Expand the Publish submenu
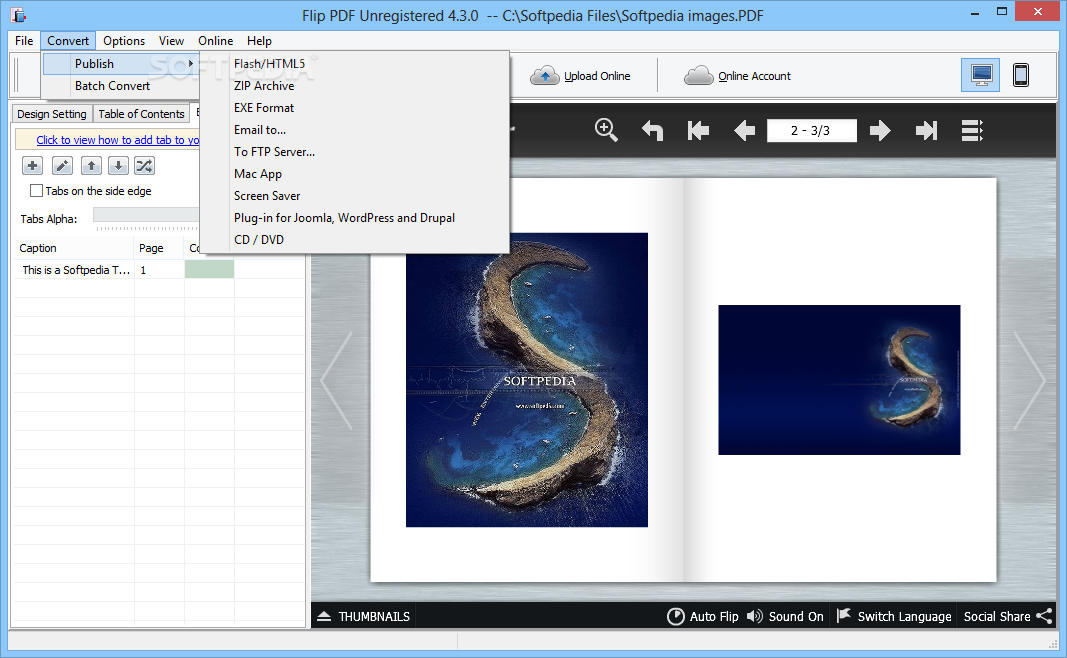1067x658 pixels. click(121, 64)
